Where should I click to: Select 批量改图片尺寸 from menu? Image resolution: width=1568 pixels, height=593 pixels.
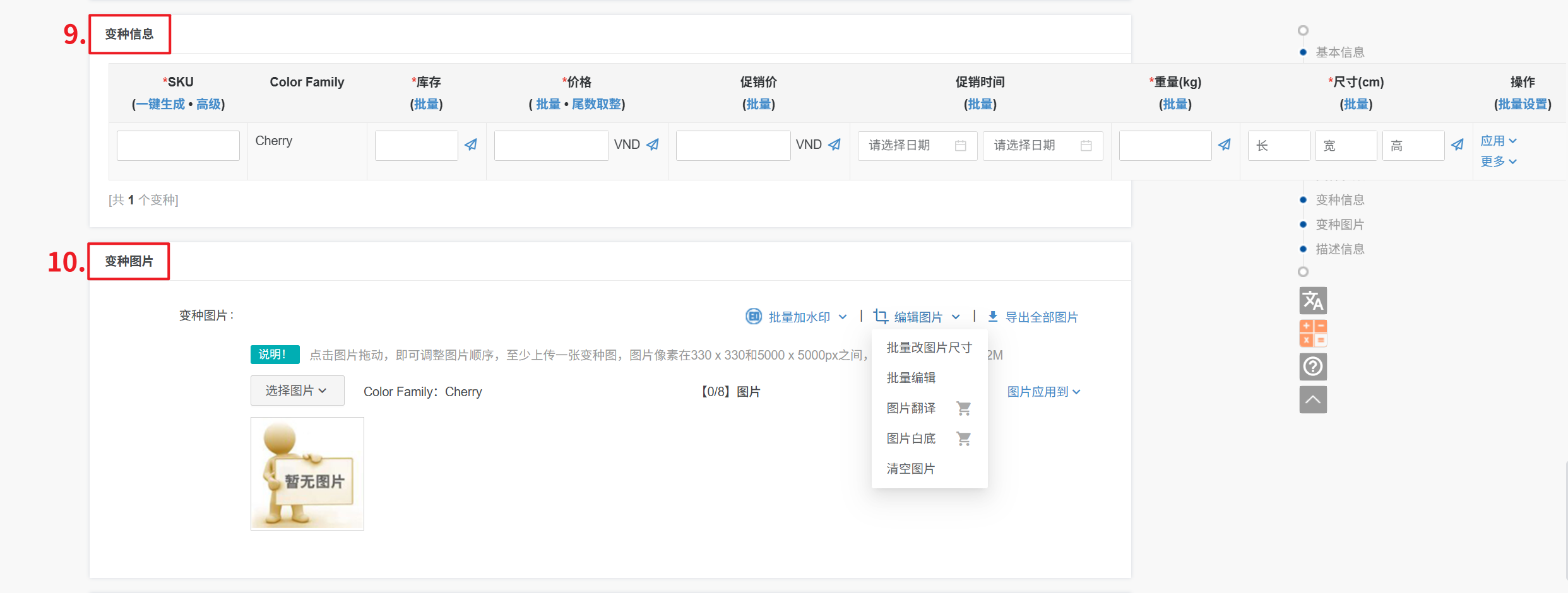point(929,348)
